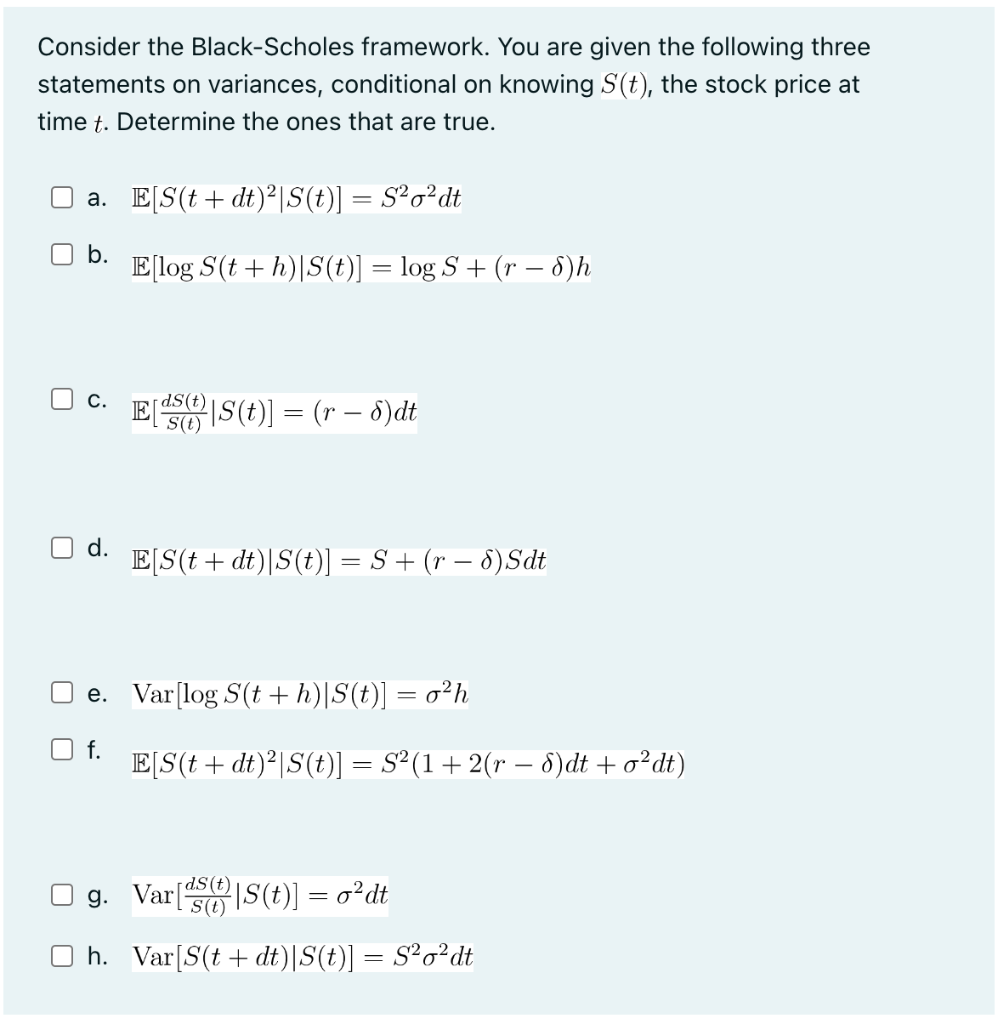
Task: Mark option d as selected
Action: (x=60, y=545)
